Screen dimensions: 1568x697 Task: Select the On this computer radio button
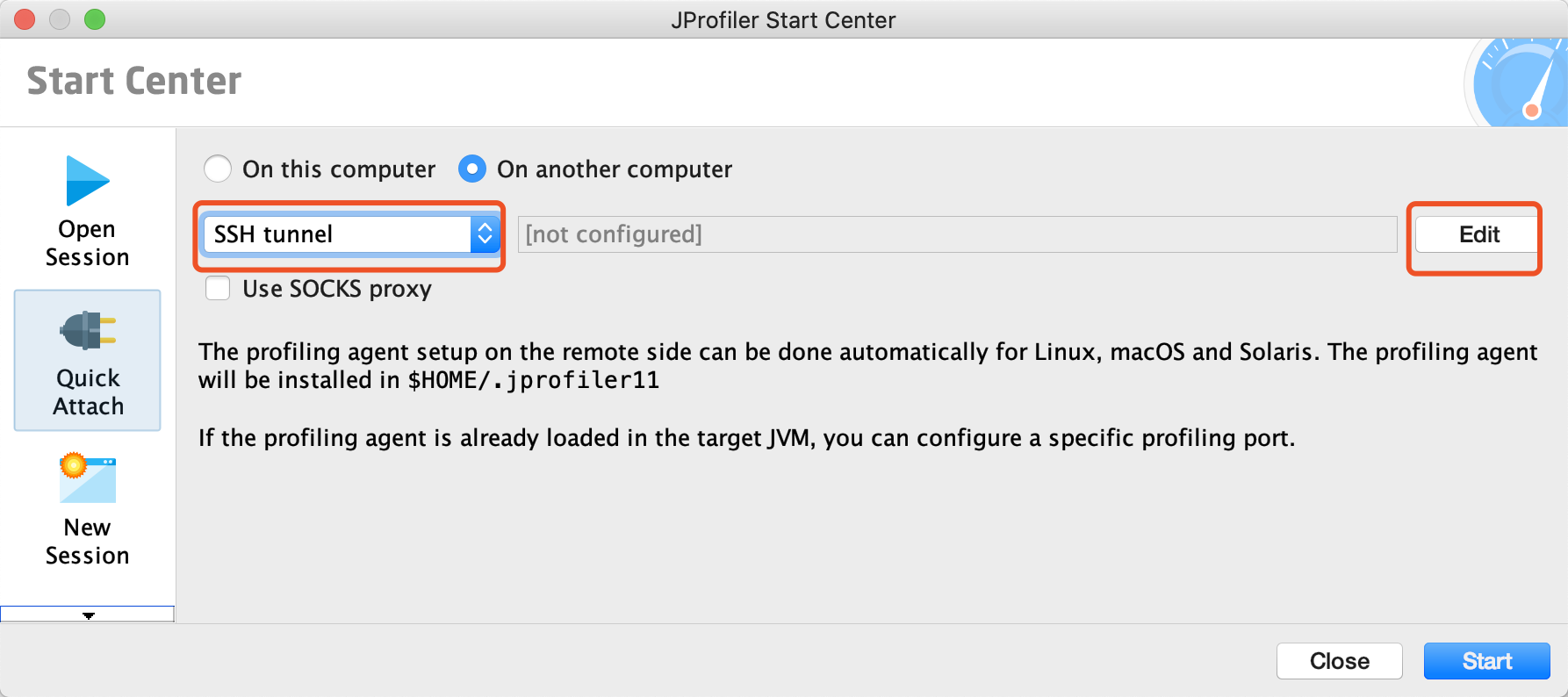coord(218,169)
